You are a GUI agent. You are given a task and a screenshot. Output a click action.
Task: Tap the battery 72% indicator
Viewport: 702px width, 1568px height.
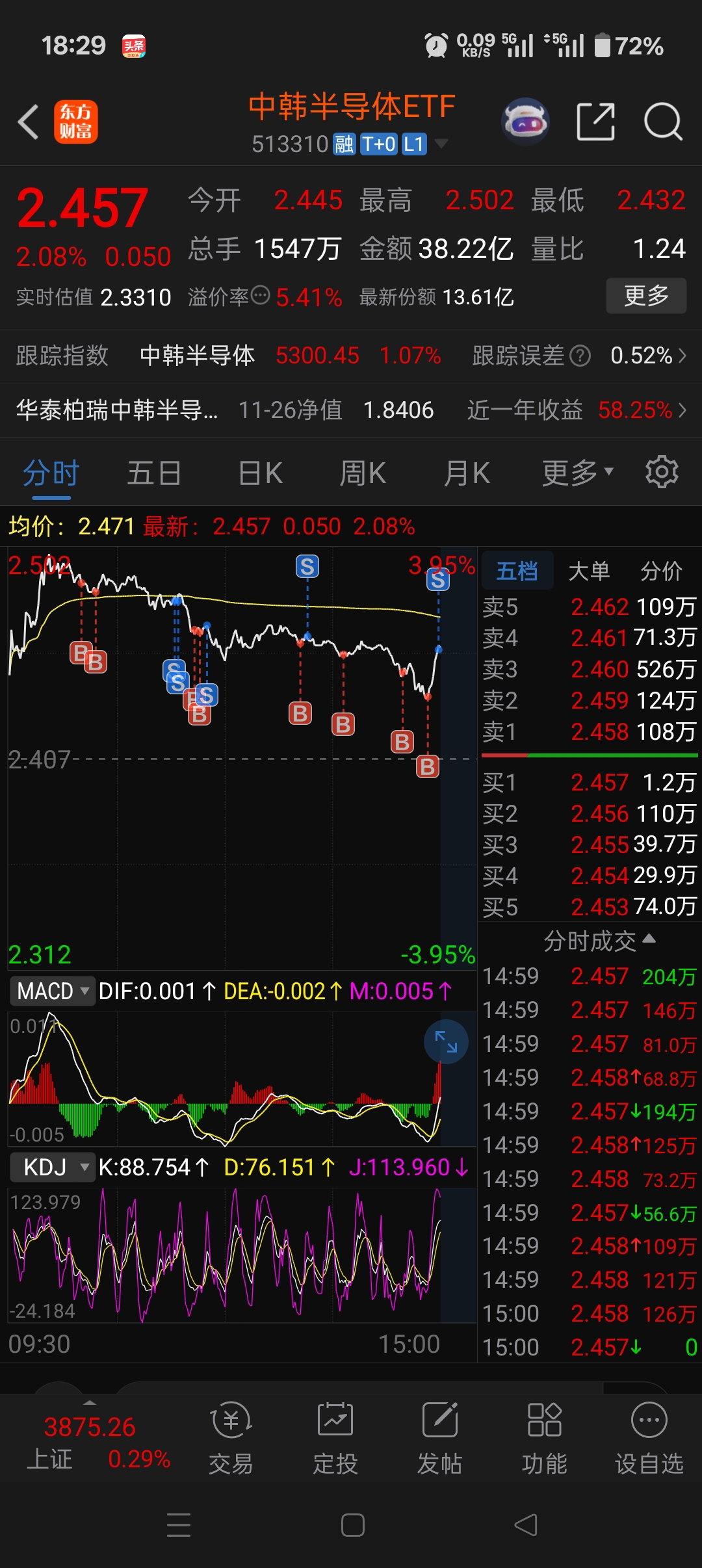coord(629,46)
